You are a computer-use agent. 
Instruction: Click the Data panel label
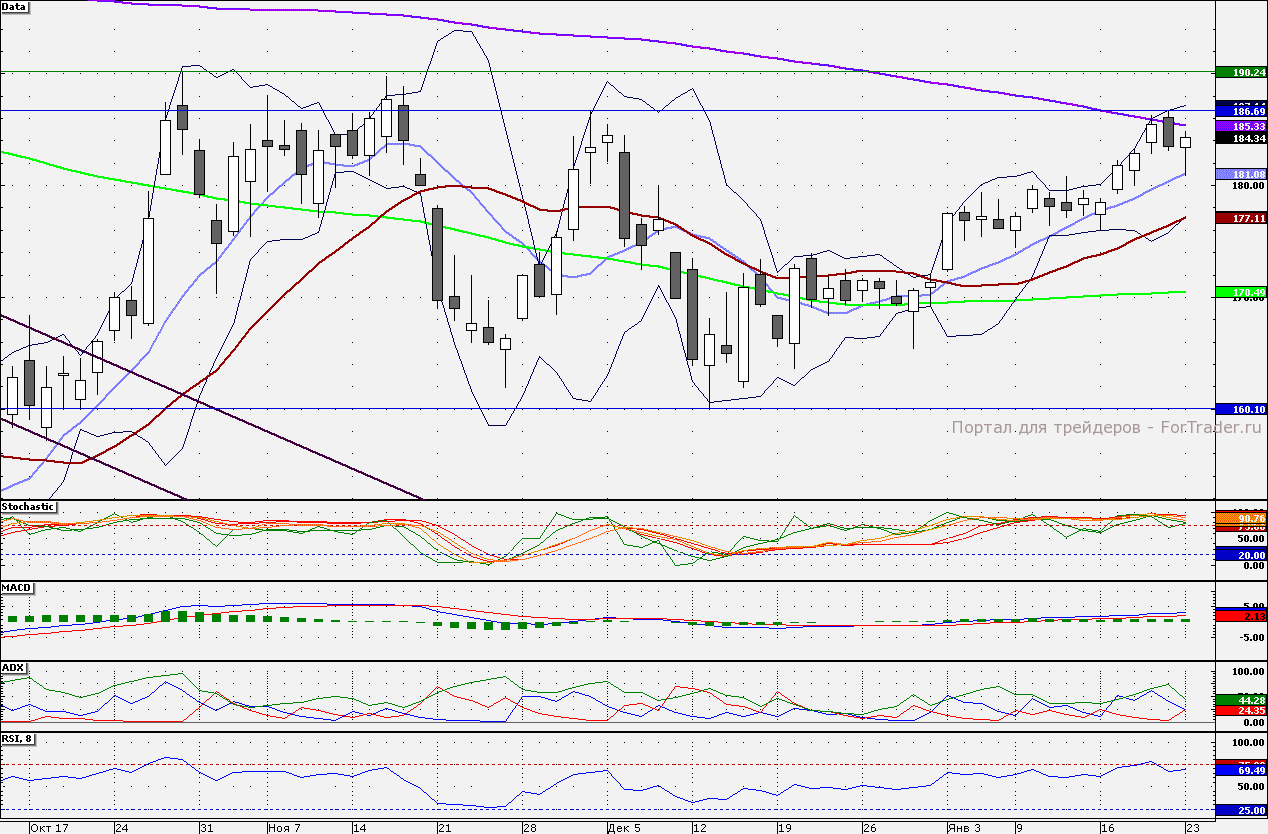15,6
